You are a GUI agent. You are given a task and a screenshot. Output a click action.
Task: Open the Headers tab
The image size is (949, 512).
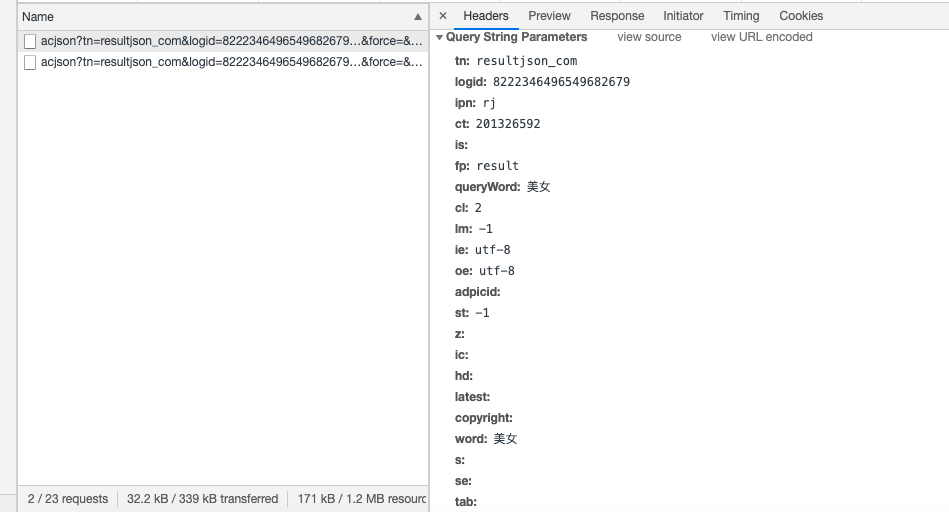click(x=485, y=16)
